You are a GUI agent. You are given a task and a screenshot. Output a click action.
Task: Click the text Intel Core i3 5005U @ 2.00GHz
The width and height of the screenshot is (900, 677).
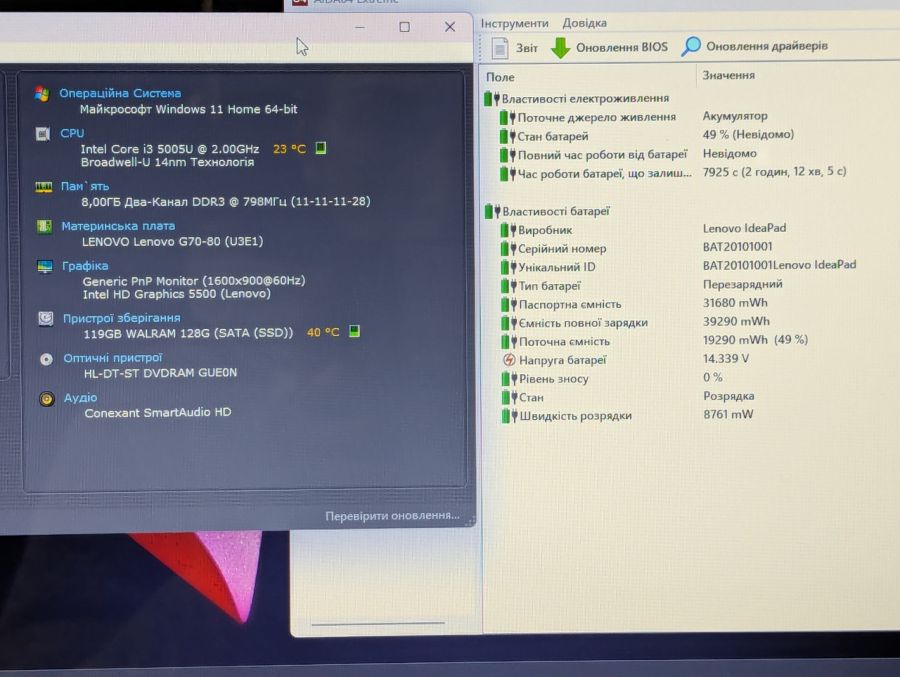[170, 149]
